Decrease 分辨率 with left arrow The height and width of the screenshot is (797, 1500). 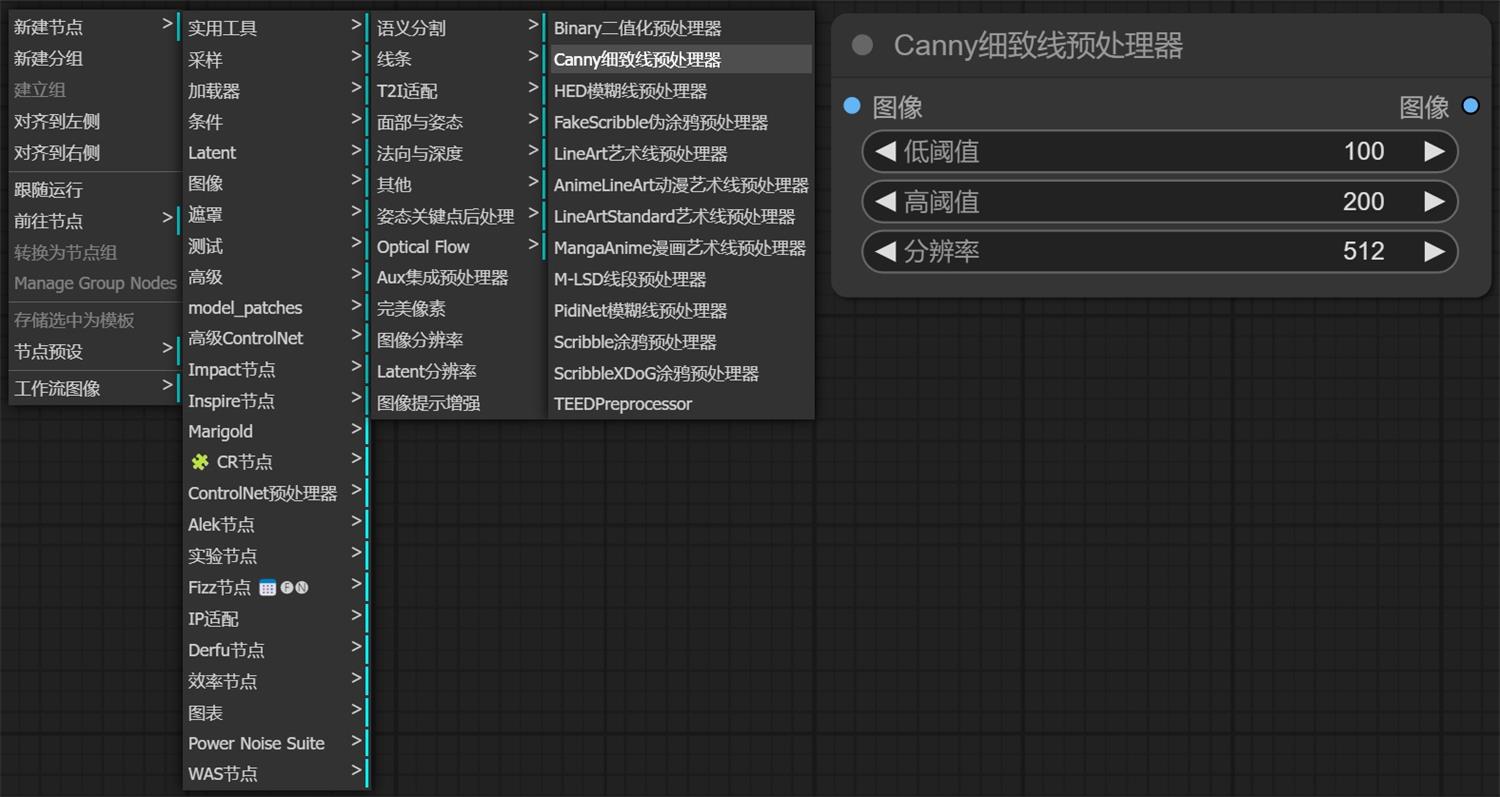(885, 251)
